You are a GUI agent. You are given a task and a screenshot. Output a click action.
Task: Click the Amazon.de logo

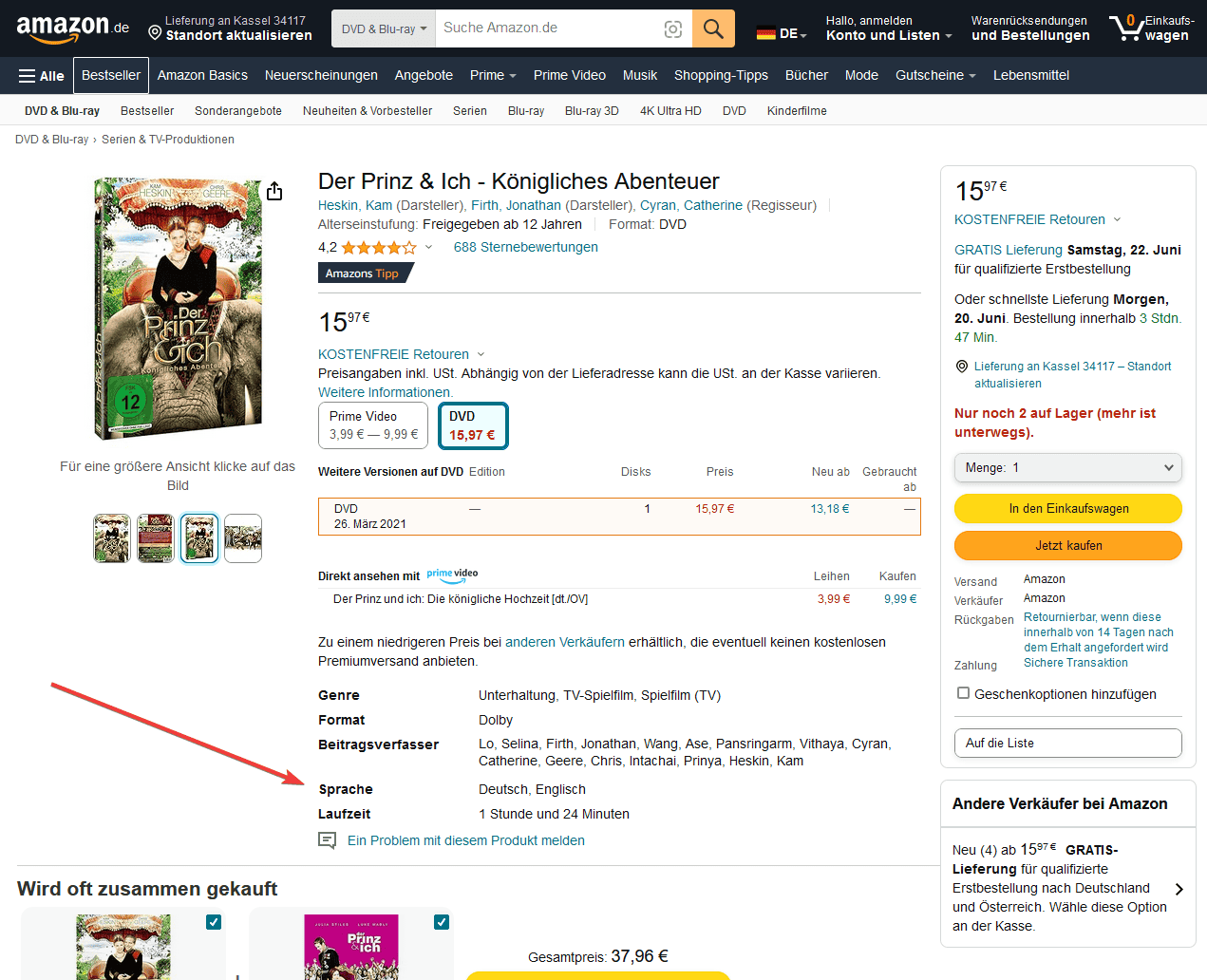pos(72,28)
